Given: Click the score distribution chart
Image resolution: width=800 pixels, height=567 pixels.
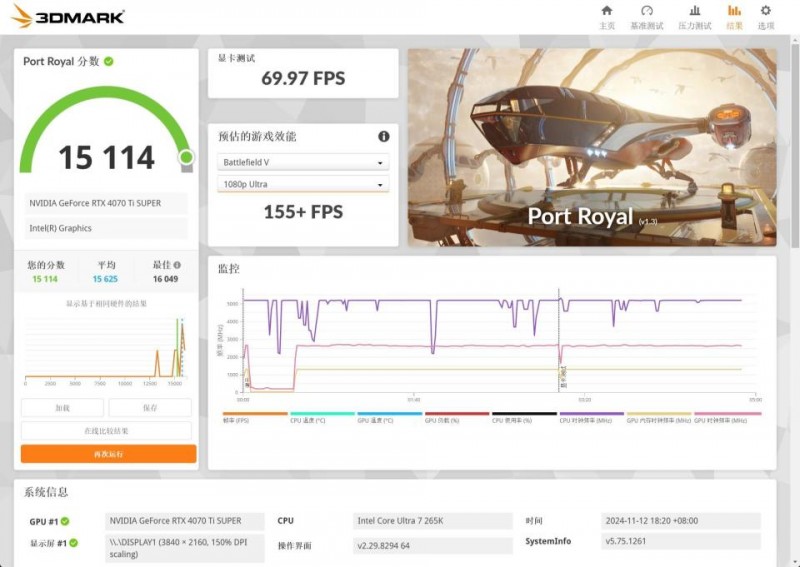Looking at the screenshot, I should pos(105,352).
